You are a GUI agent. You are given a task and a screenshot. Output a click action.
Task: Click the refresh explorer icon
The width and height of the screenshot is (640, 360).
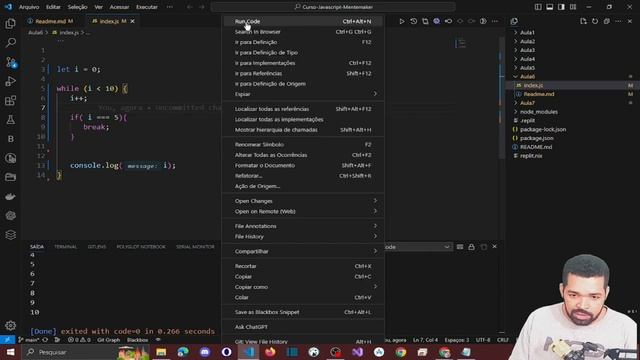[595, 21]
